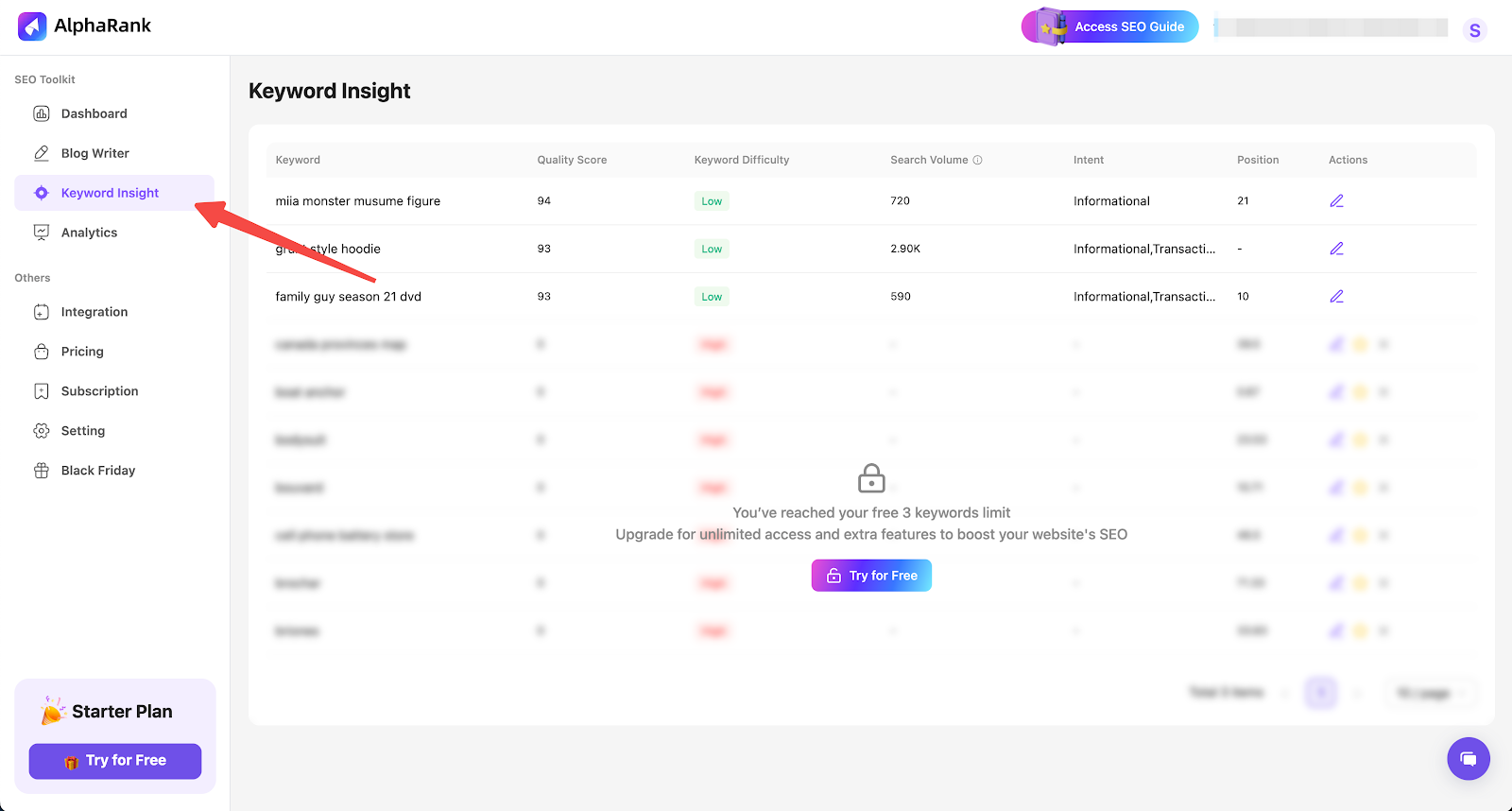The width and height of the screenshot is (1512, 811).
Task: Click position value 10
Action: click(1243, 297)
